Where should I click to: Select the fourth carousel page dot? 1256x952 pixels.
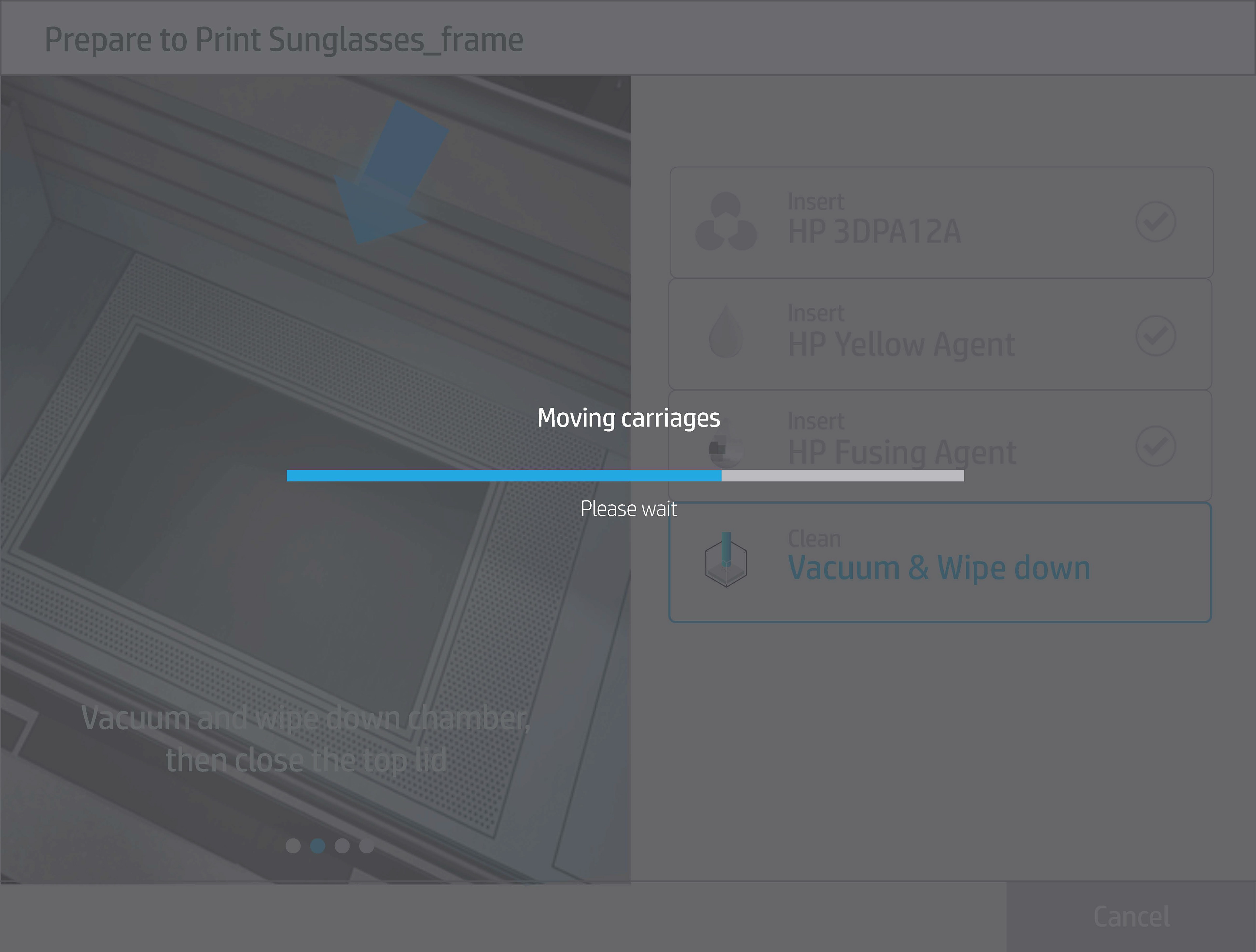point(367,846)
